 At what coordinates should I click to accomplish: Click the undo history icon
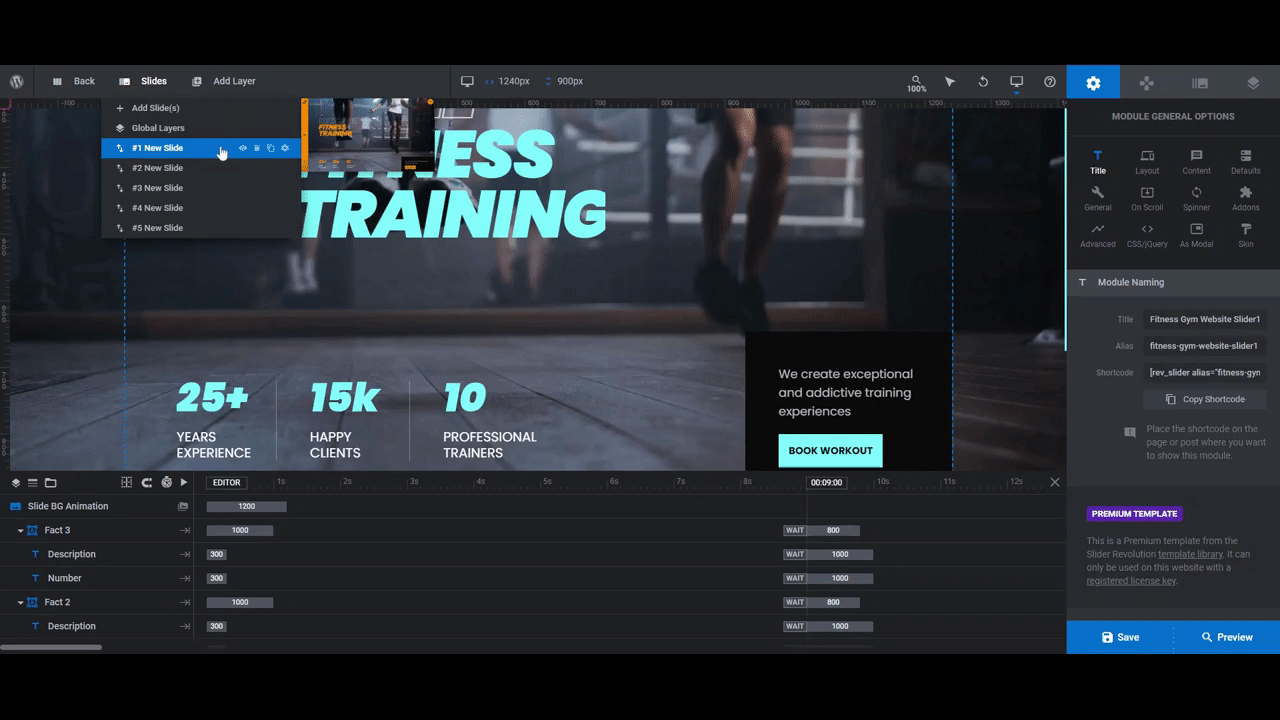point(983,82)
